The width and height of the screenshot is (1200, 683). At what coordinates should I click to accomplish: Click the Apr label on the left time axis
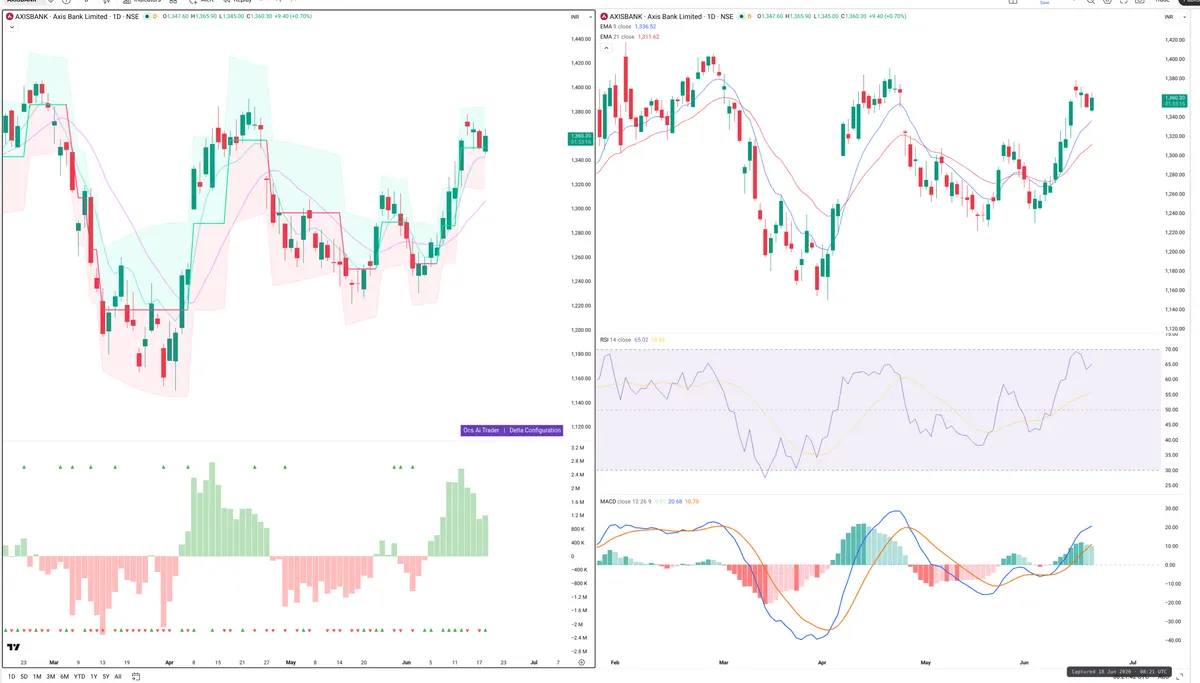(x=170, y=662)
